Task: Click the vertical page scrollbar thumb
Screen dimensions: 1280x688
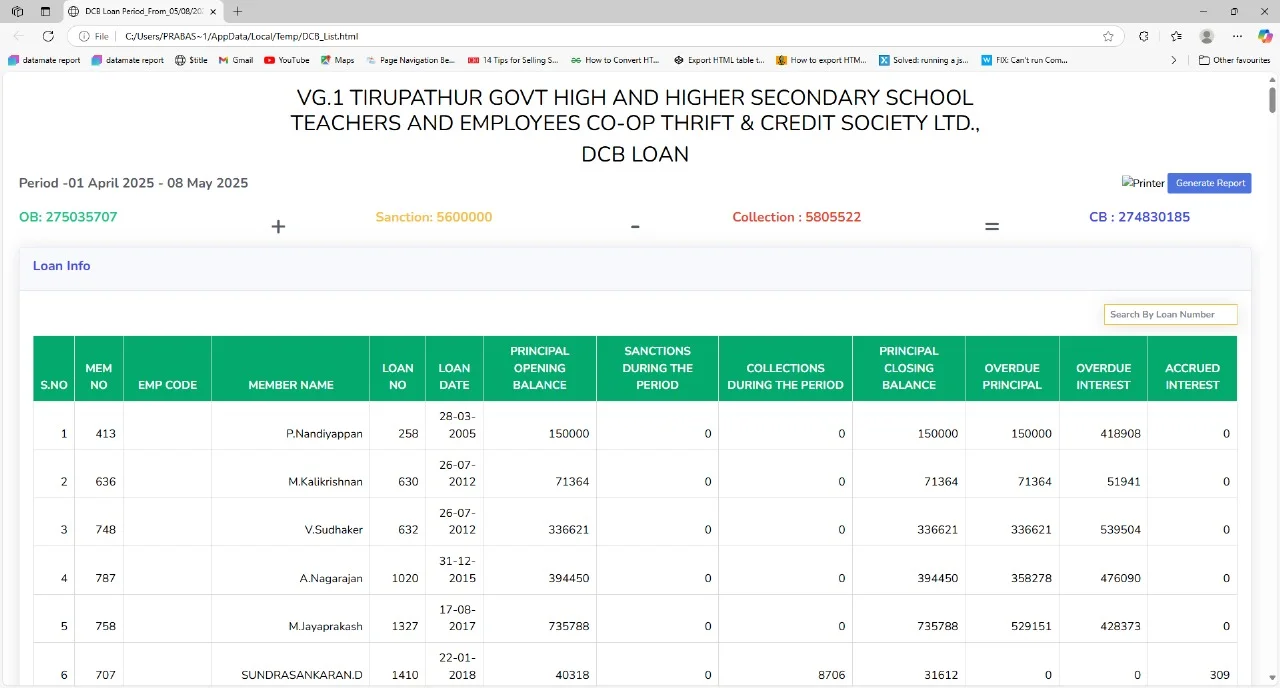Action: (x=1272, y=100)
